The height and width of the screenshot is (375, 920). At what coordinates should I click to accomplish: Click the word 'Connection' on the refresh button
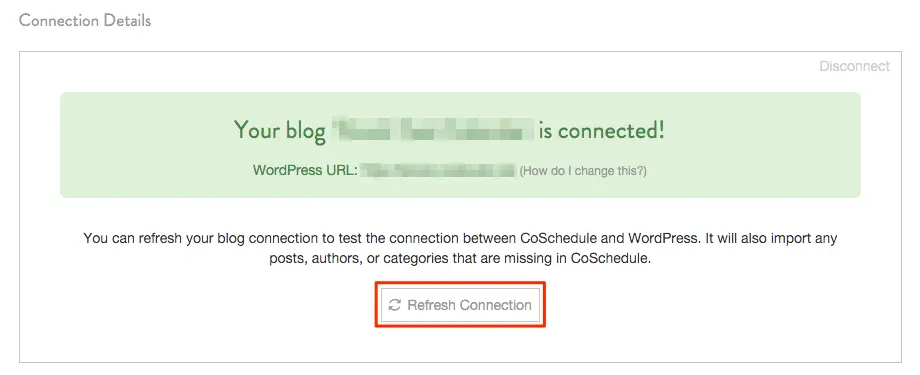click(496, 305)
